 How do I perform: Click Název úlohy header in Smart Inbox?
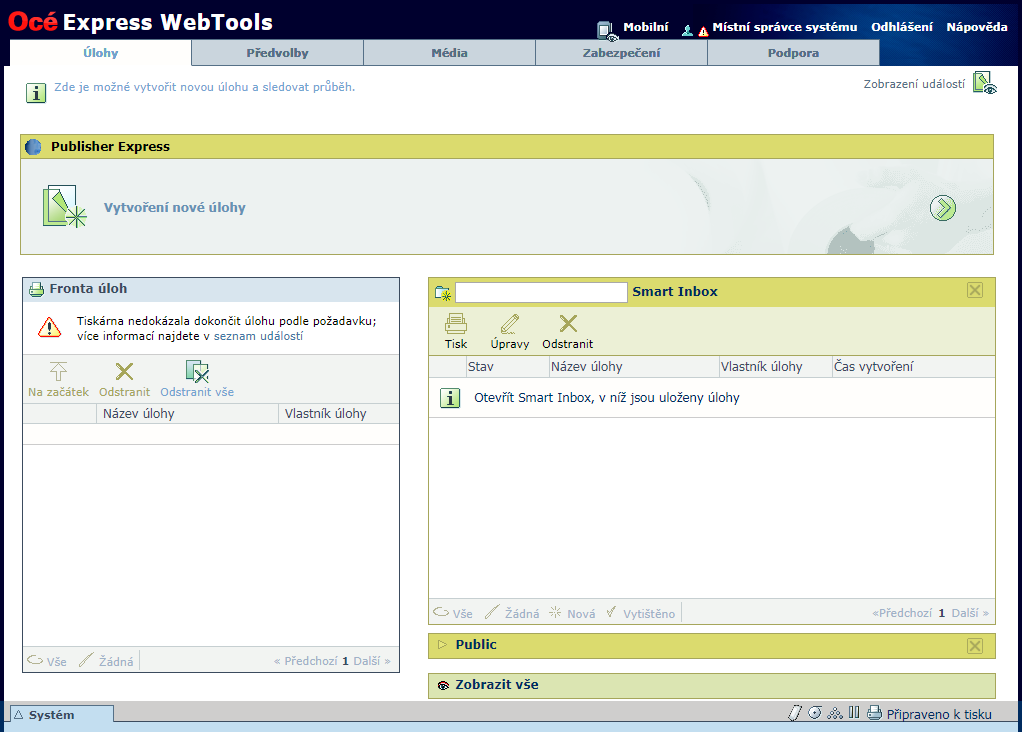587,367
